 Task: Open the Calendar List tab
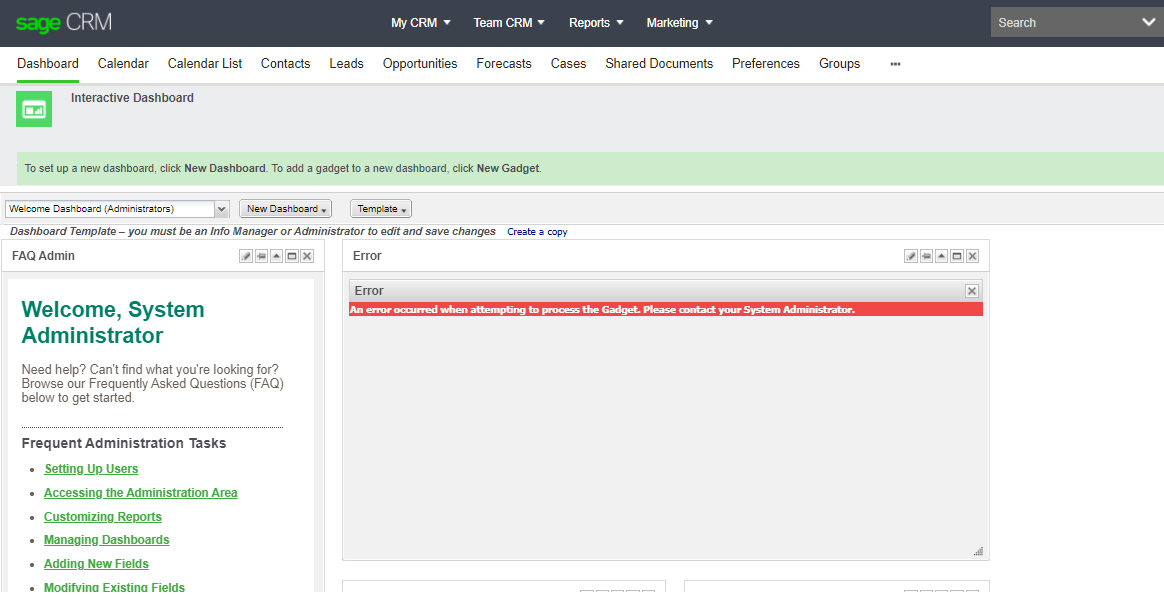click(205, 64)
